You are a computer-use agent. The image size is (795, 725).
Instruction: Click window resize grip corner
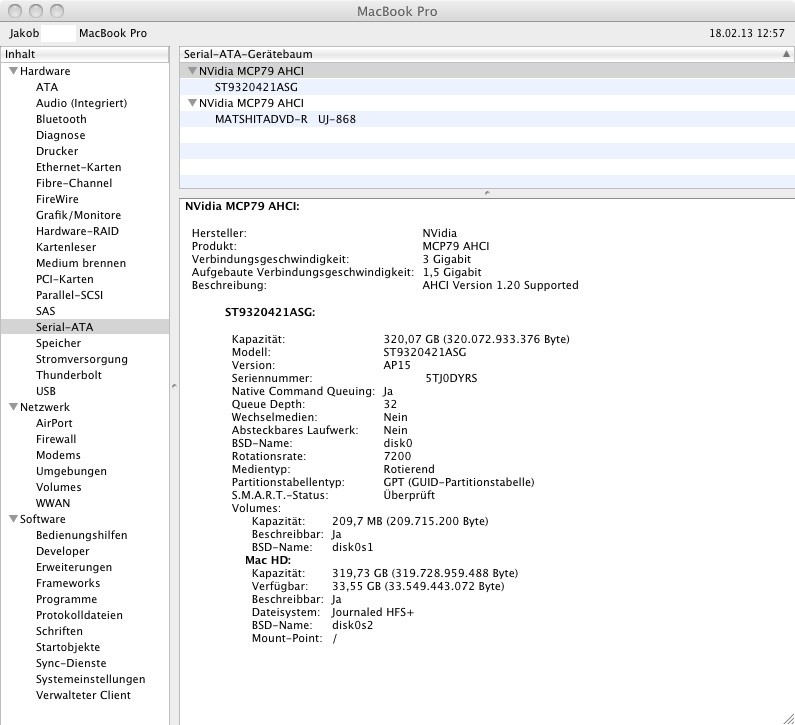point(788,718)
